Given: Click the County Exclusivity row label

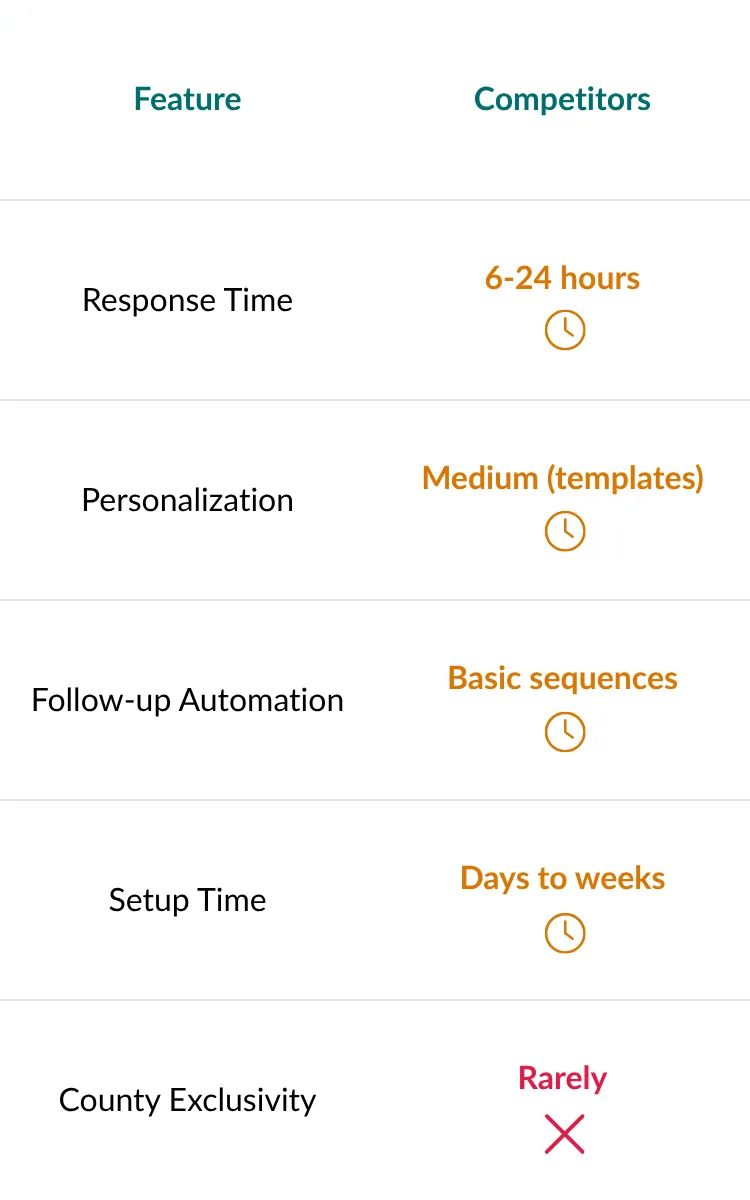Looking at the screenshot, I should pos(188,1100).
